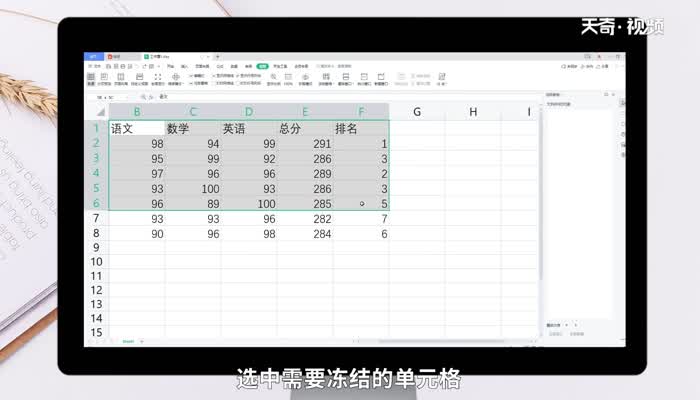Select the highlighted View (视图) tab
700x400 pixels.
[262, 66]
